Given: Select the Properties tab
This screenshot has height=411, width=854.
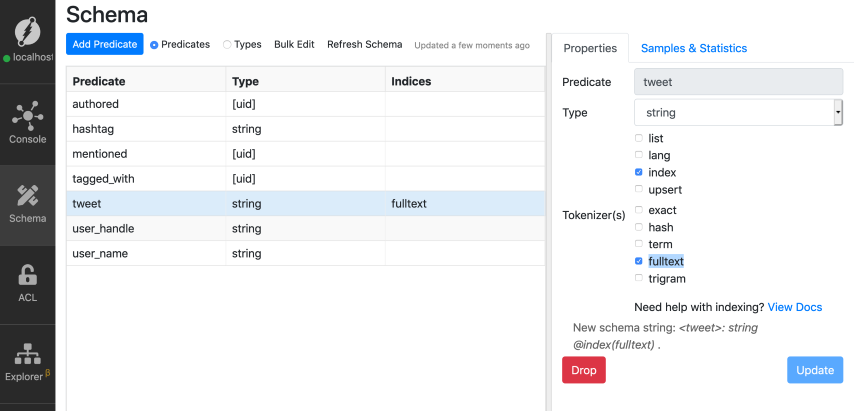Looking at the screenshot, I should (x=589, y=48).
